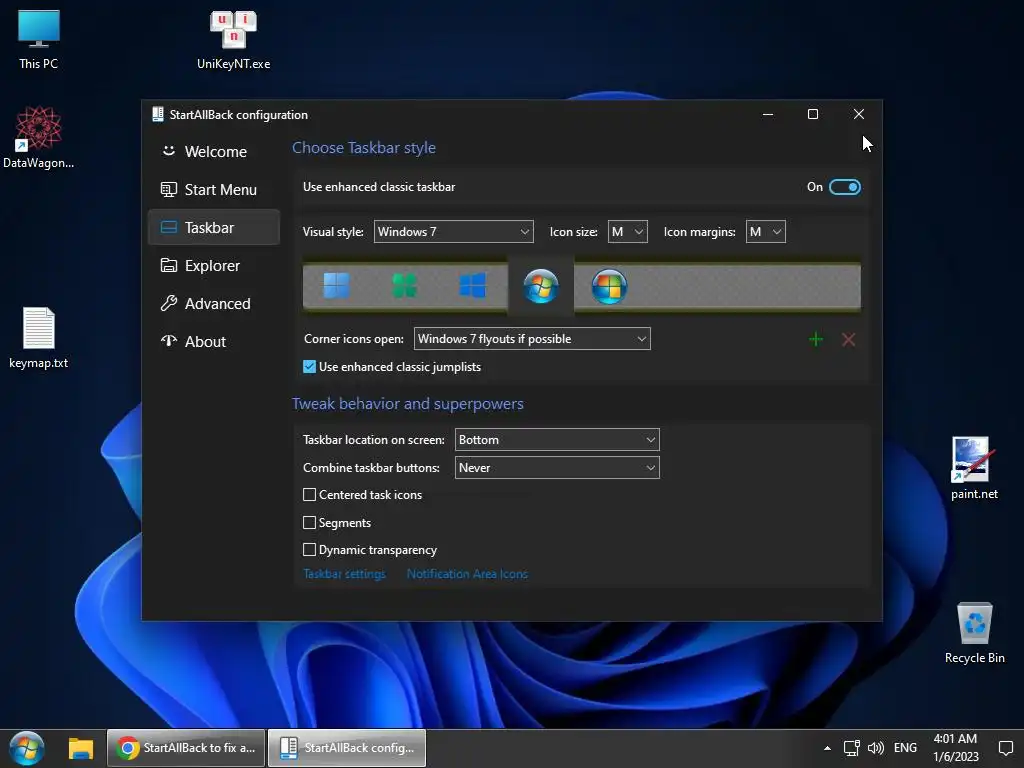Select the DataWagon desktop shortcut

point(39,138)
